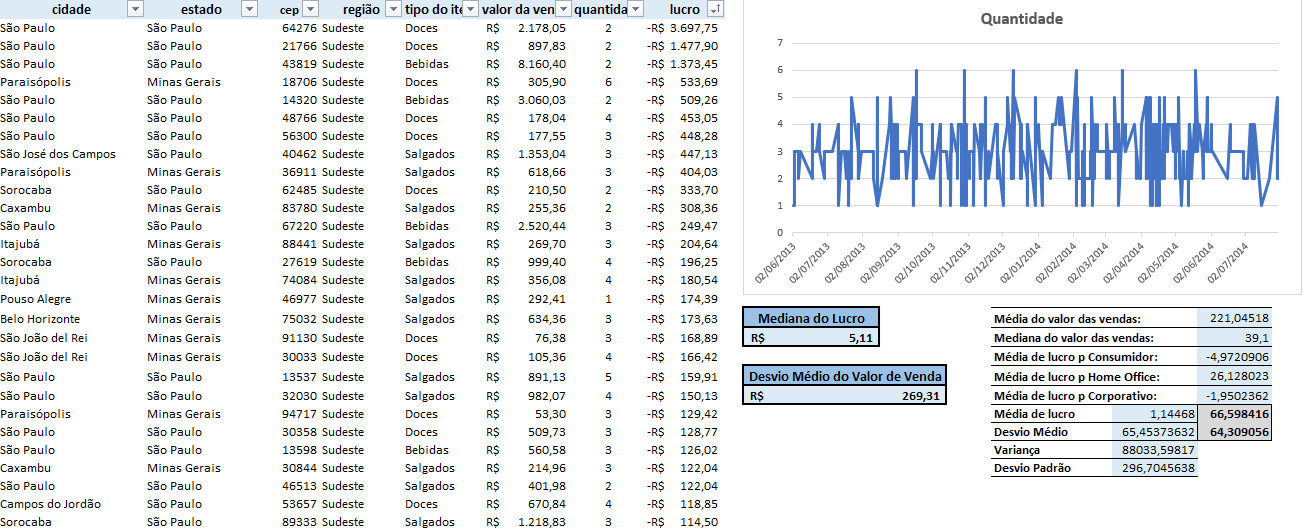Click the bold 66,598416 cell

1234,414
